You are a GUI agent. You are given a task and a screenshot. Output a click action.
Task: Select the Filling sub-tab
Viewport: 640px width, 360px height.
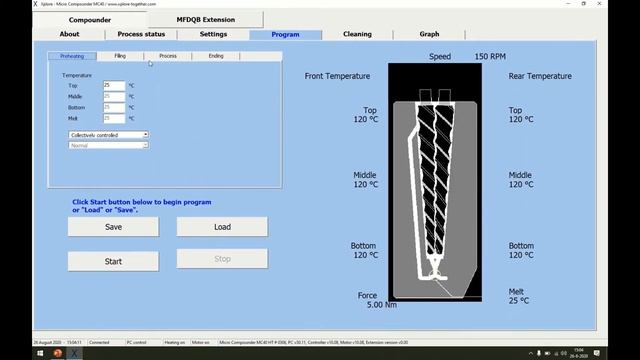120,56
